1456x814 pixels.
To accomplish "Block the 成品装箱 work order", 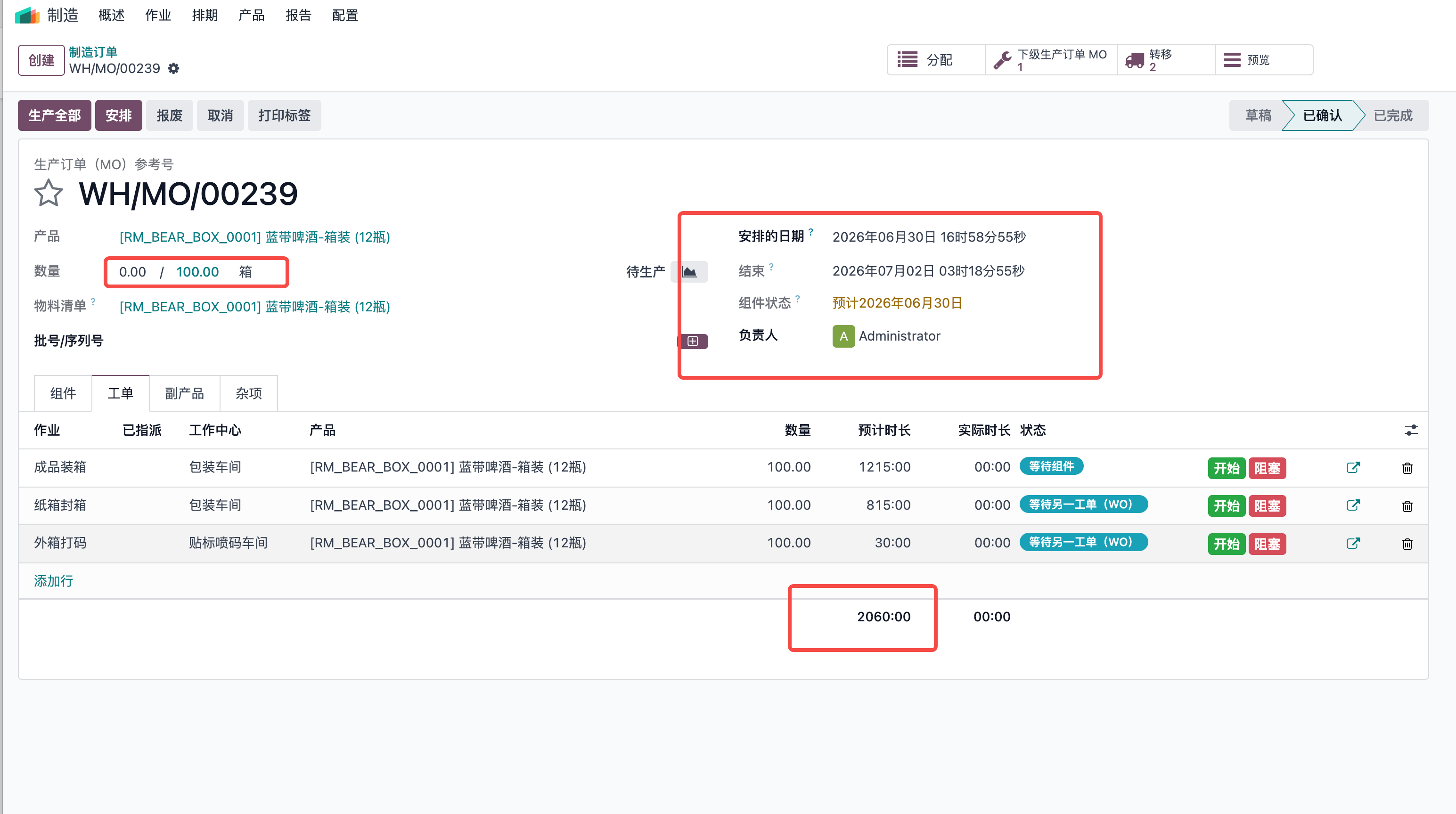I will point(1267,468).
